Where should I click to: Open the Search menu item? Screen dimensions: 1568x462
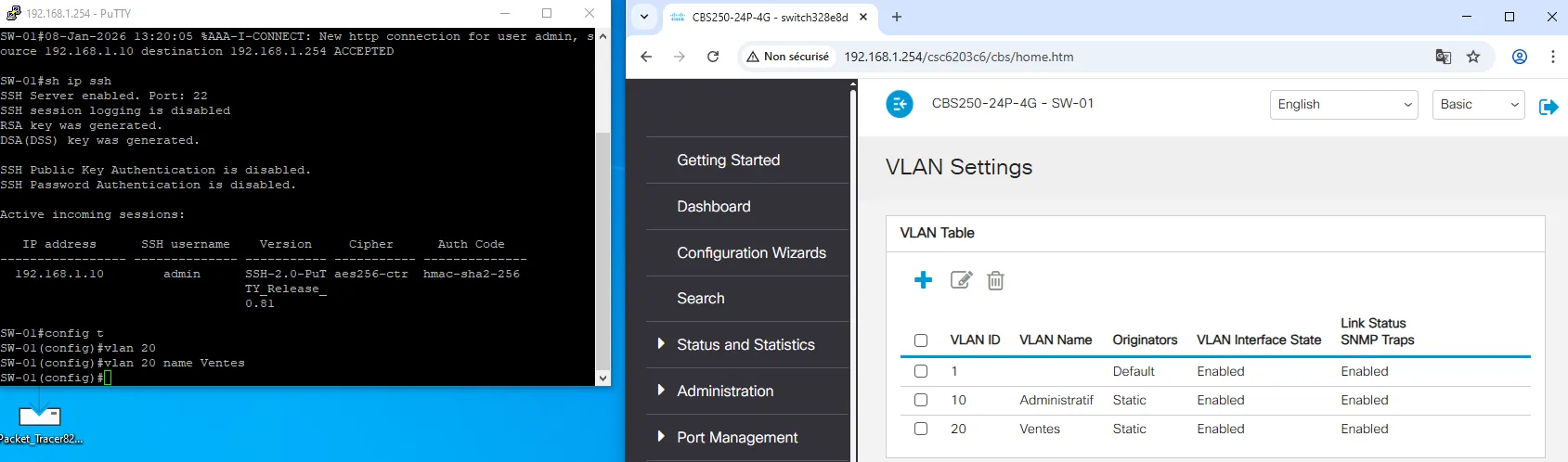701,298
